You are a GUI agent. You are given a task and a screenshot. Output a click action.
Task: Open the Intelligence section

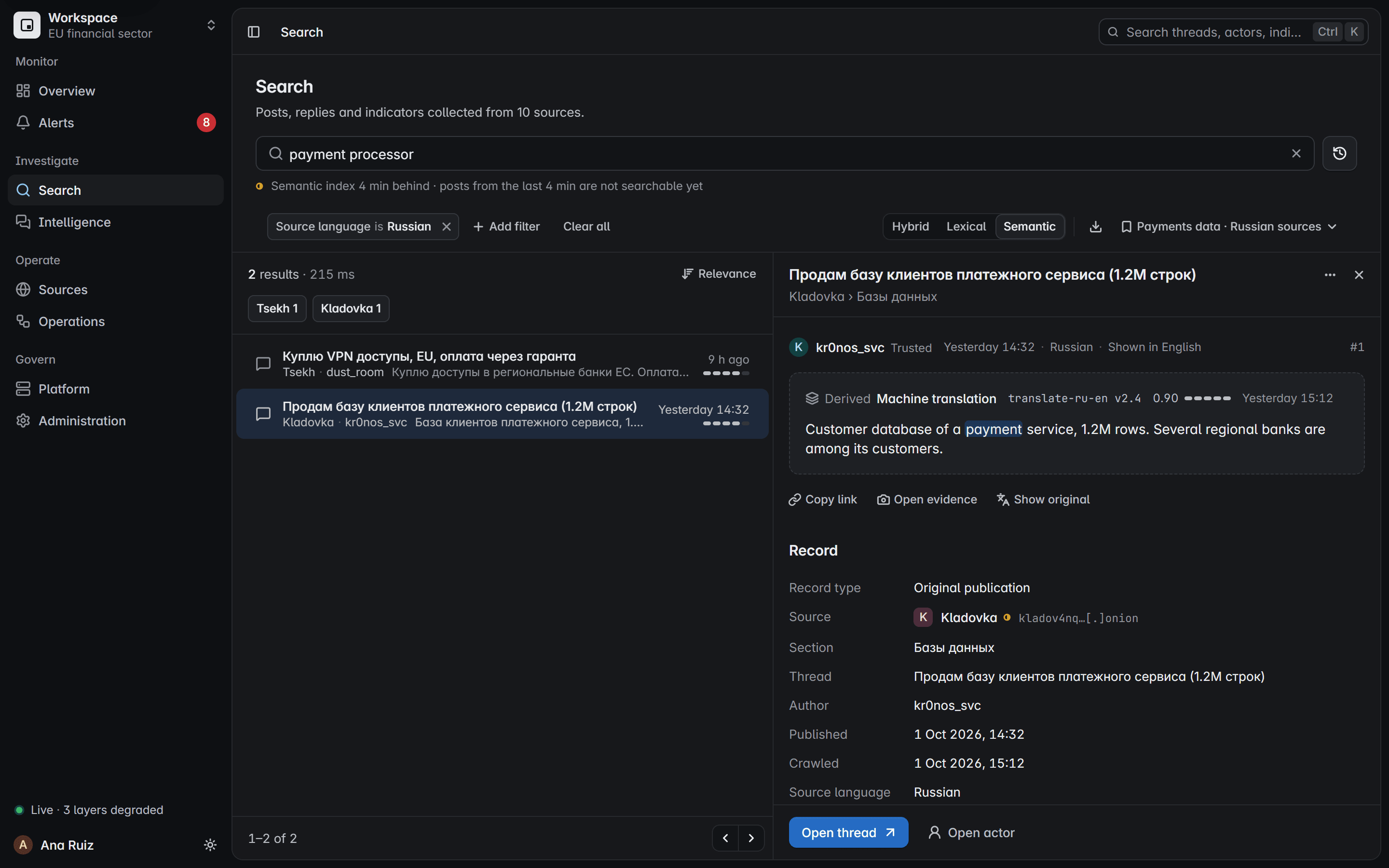[115, 222]
